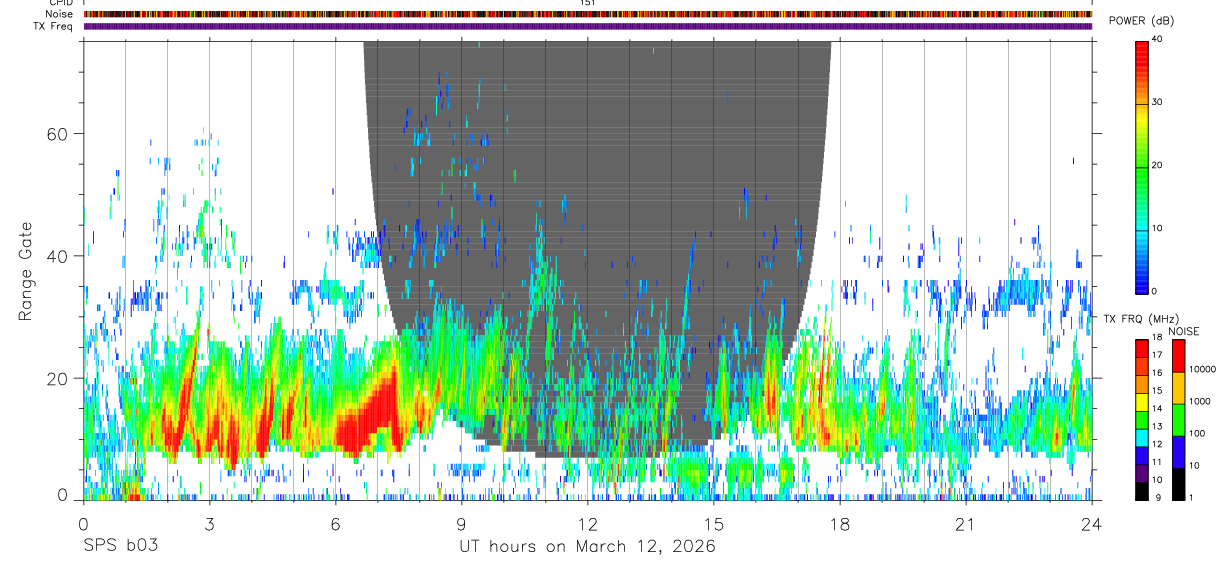This screenshot has width=1228, height=567.
Task: Click the 'Range Gate' y-axis title
Action: pyautogui.click(x=25, y=271)
